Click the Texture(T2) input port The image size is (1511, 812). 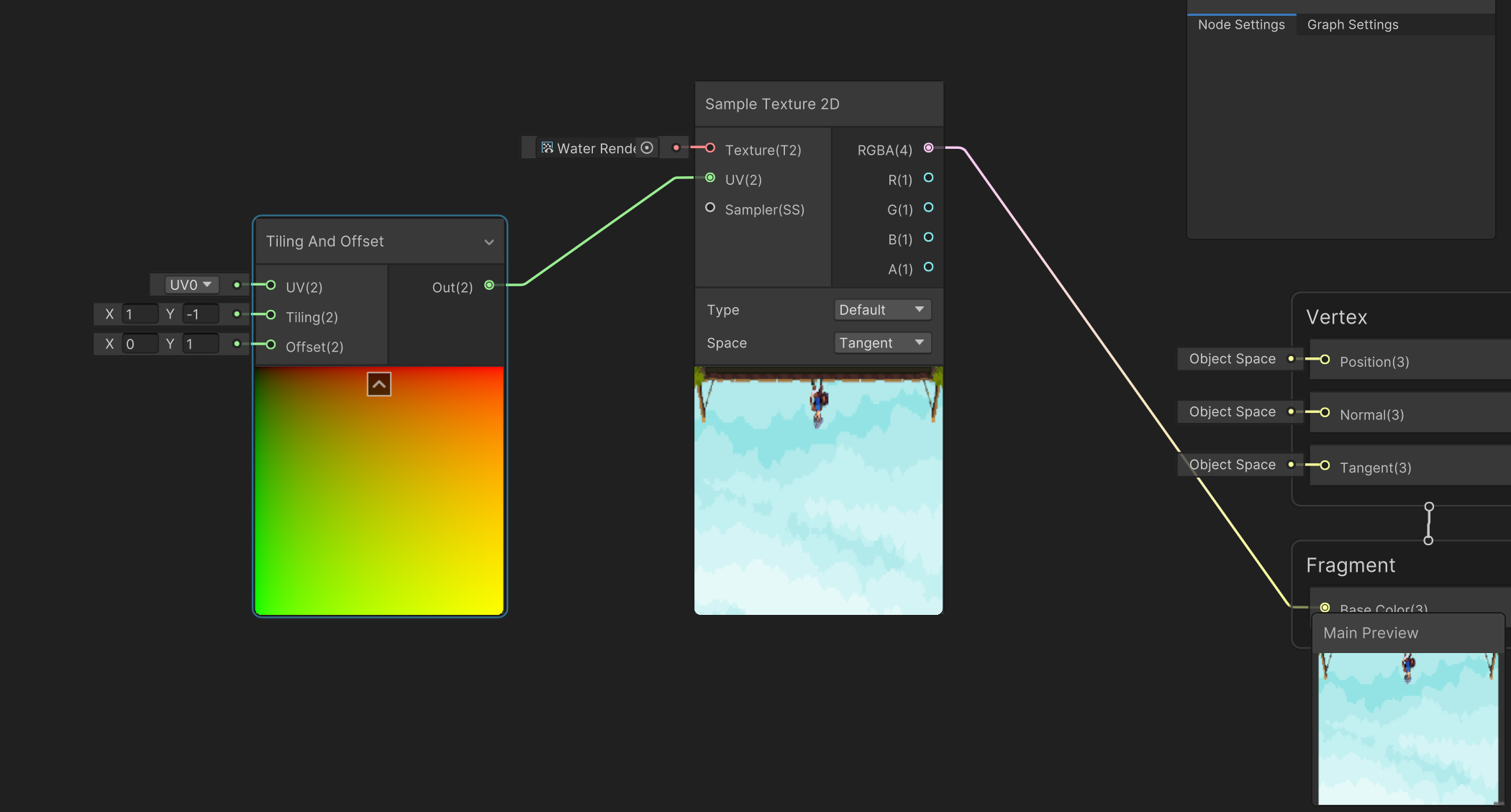[x=710, y=147]
